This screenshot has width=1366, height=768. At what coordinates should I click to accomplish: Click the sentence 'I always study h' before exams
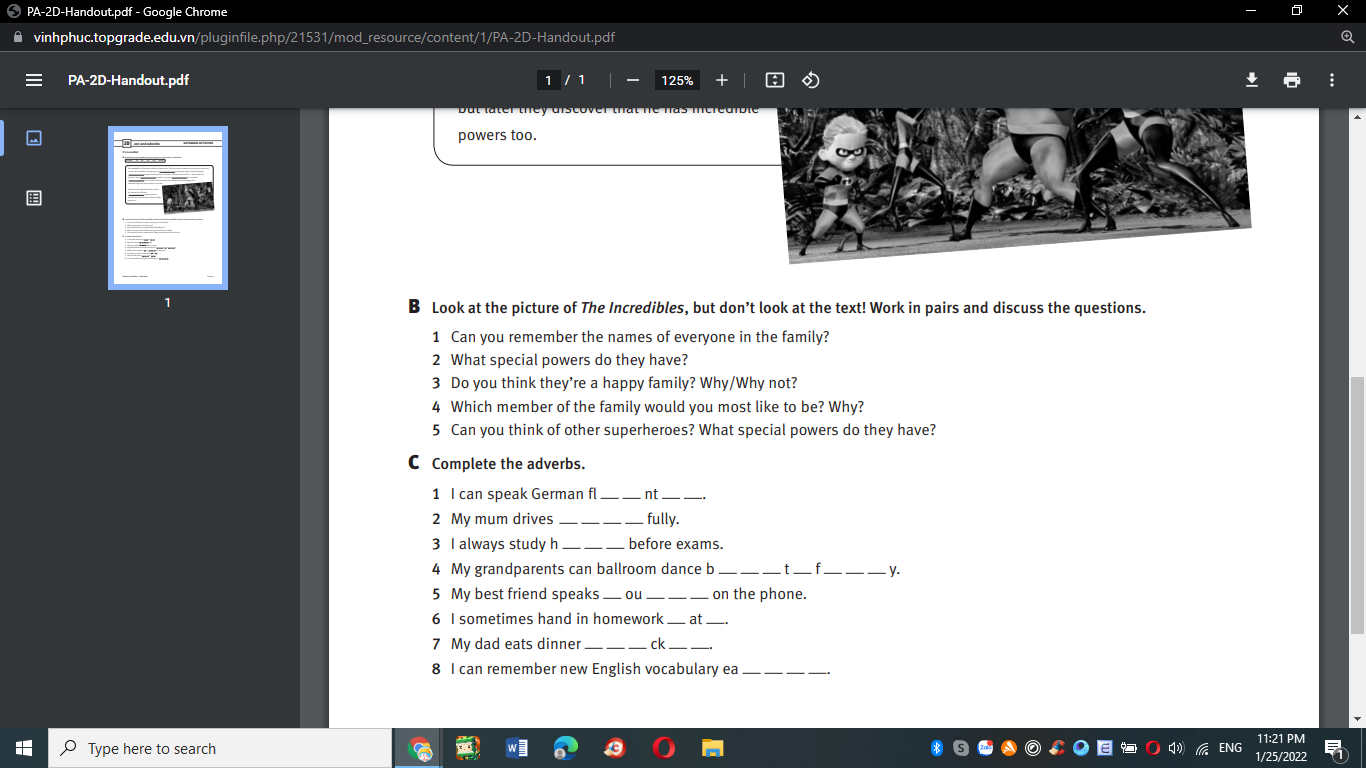point(587,544)
